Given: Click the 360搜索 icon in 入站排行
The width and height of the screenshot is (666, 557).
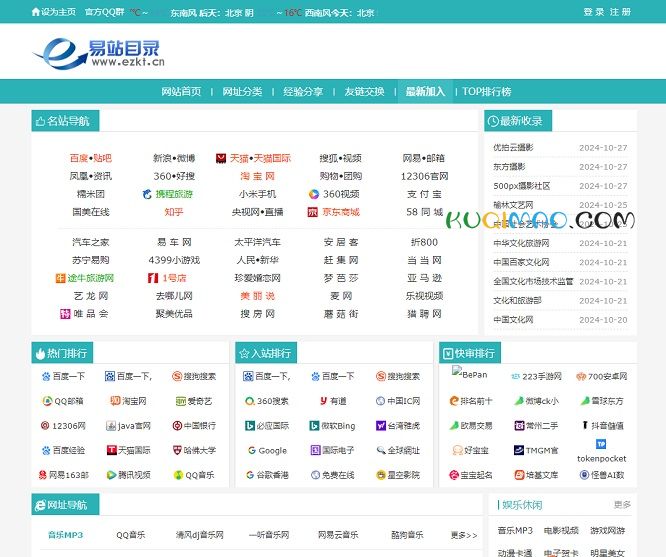Looking at the screenshot, I should [x=250, y=401].
